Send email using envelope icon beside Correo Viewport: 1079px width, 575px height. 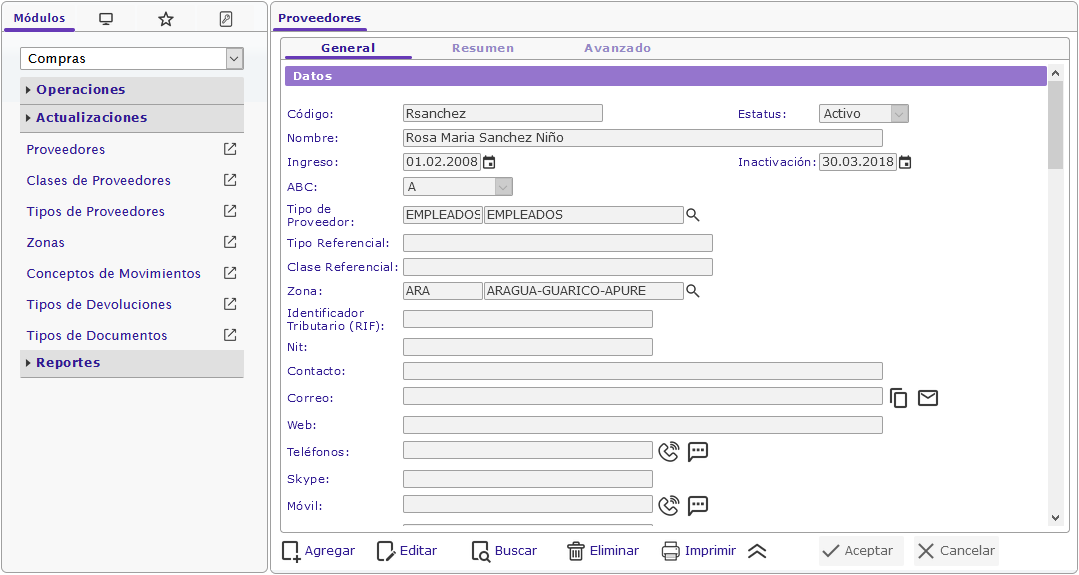928,398
